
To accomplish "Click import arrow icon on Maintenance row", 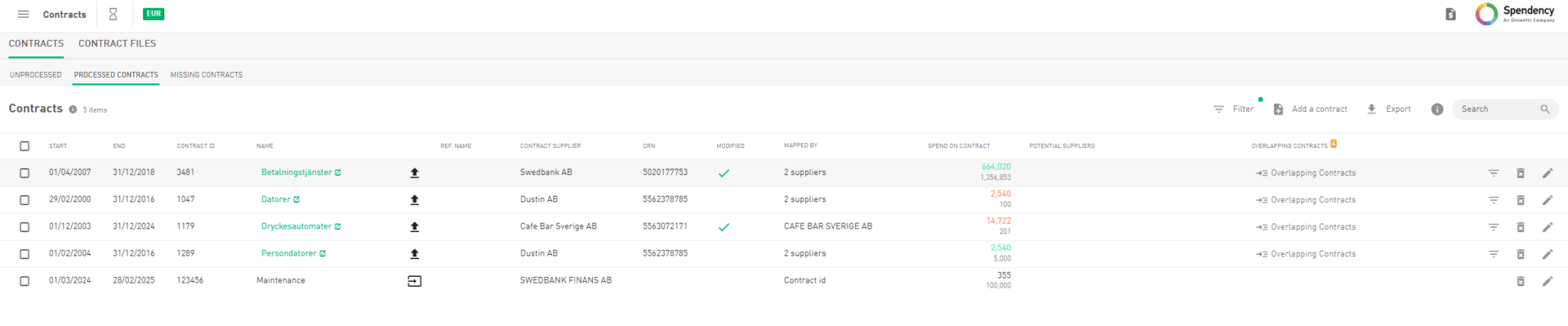I will pyautogui.click(x=415, y=281).
